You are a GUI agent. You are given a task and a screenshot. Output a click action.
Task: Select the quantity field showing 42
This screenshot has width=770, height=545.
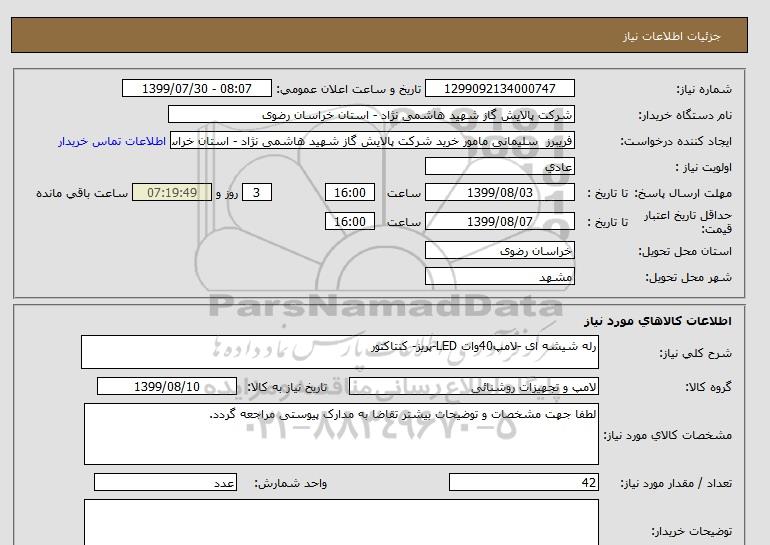point(525,483)
